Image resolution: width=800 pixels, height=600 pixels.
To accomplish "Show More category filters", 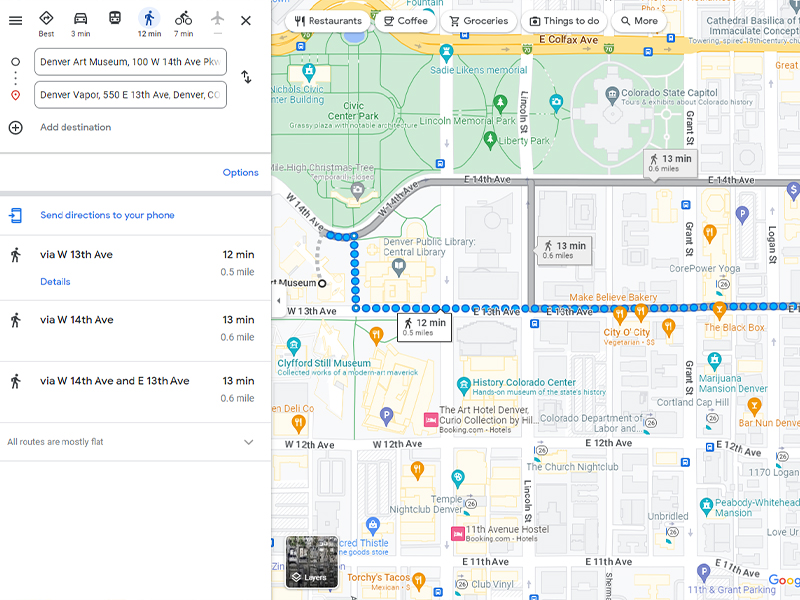I will point(639,21).
